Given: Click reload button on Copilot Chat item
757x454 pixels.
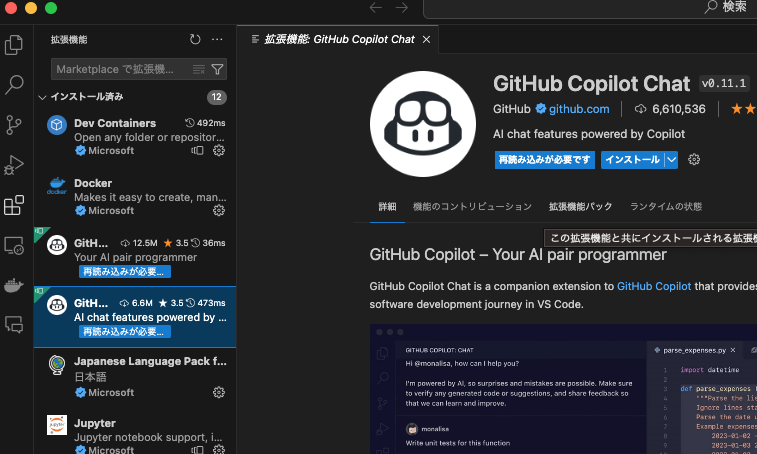Looking at the screenshot, I should tap(125, 332).
